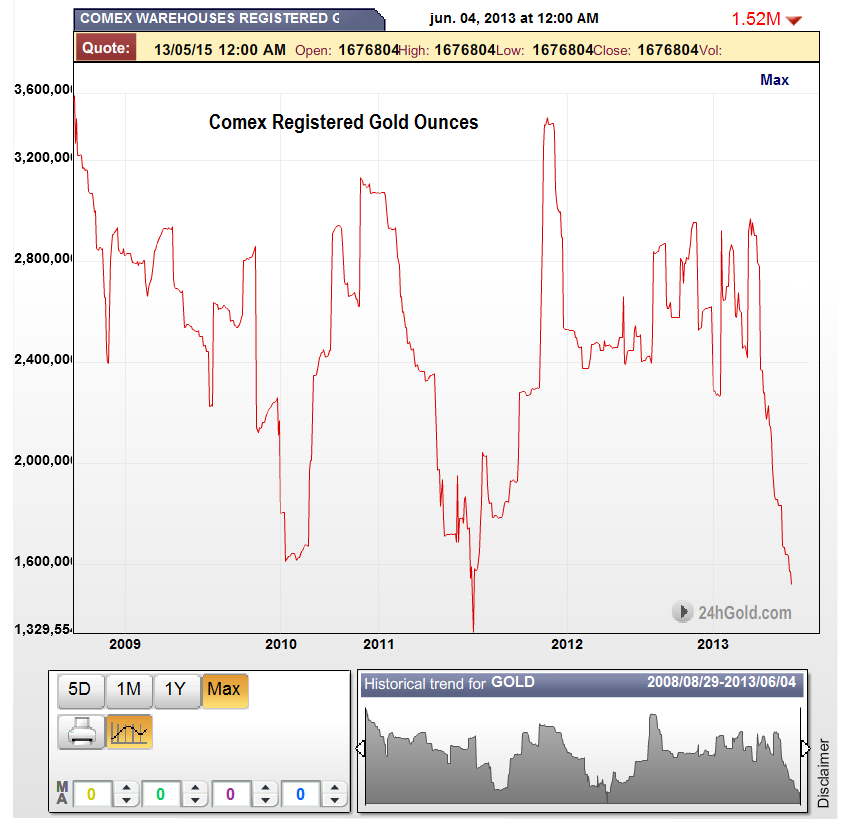Open the 24hGold.com link
Screen dimensions: 842x822
[x=732, y=612]
